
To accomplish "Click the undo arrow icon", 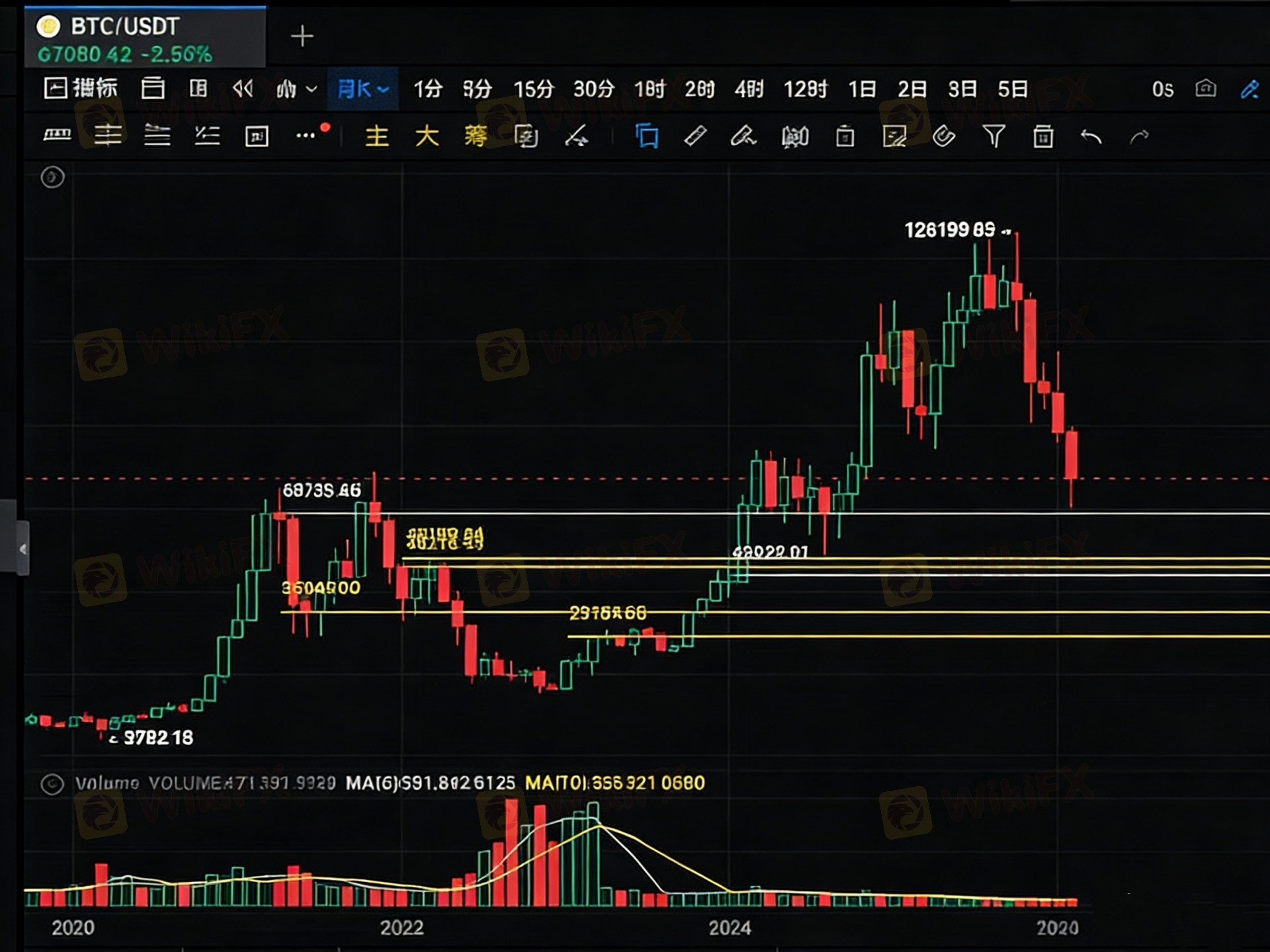I will tap(1091, 137).
